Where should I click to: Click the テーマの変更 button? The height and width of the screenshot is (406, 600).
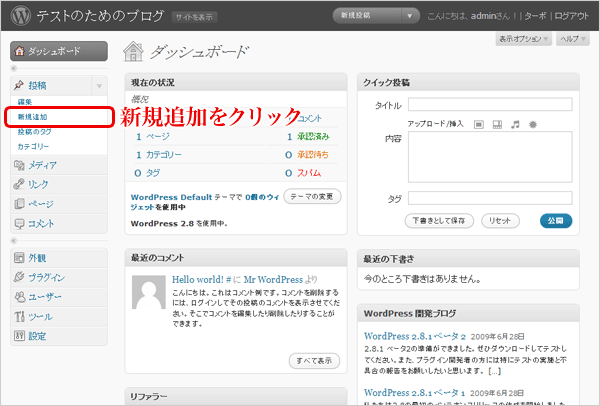tap(312, 196)
